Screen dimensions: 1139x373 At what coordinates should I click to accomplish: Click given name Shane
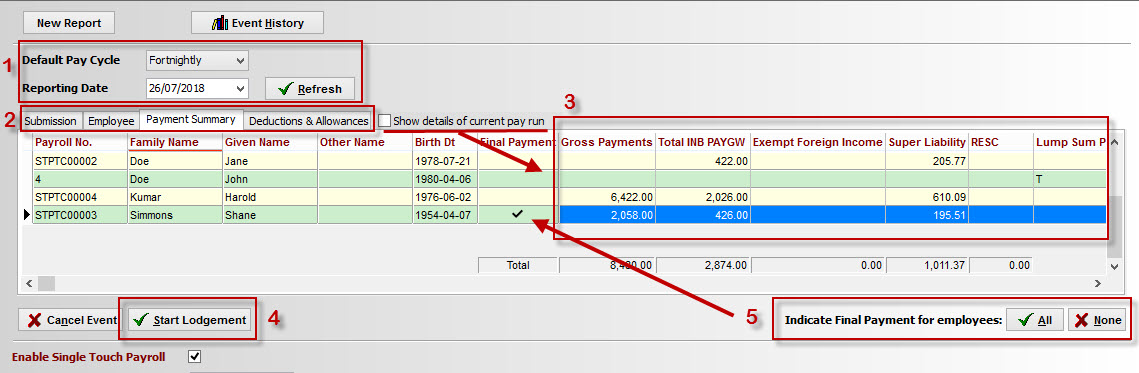click(x=270, y=214)
